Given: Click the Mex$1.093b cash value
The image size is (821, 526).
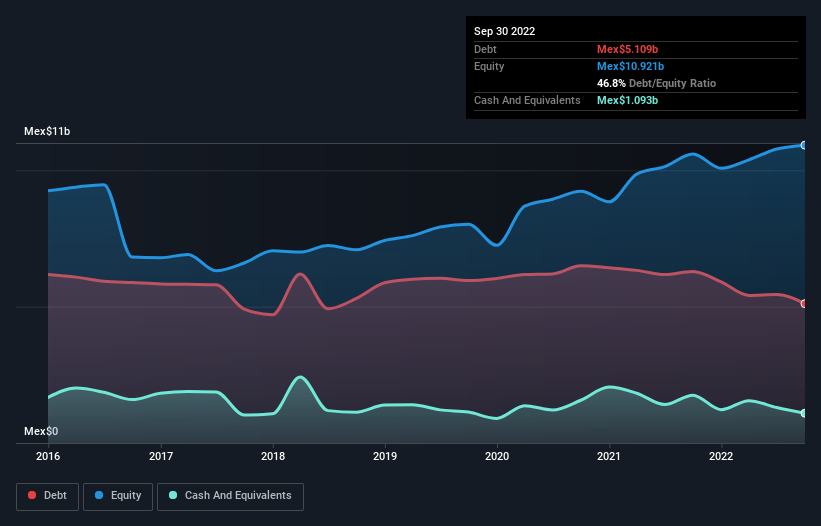Looking at the screenshot, I should (x=627, y=100).
